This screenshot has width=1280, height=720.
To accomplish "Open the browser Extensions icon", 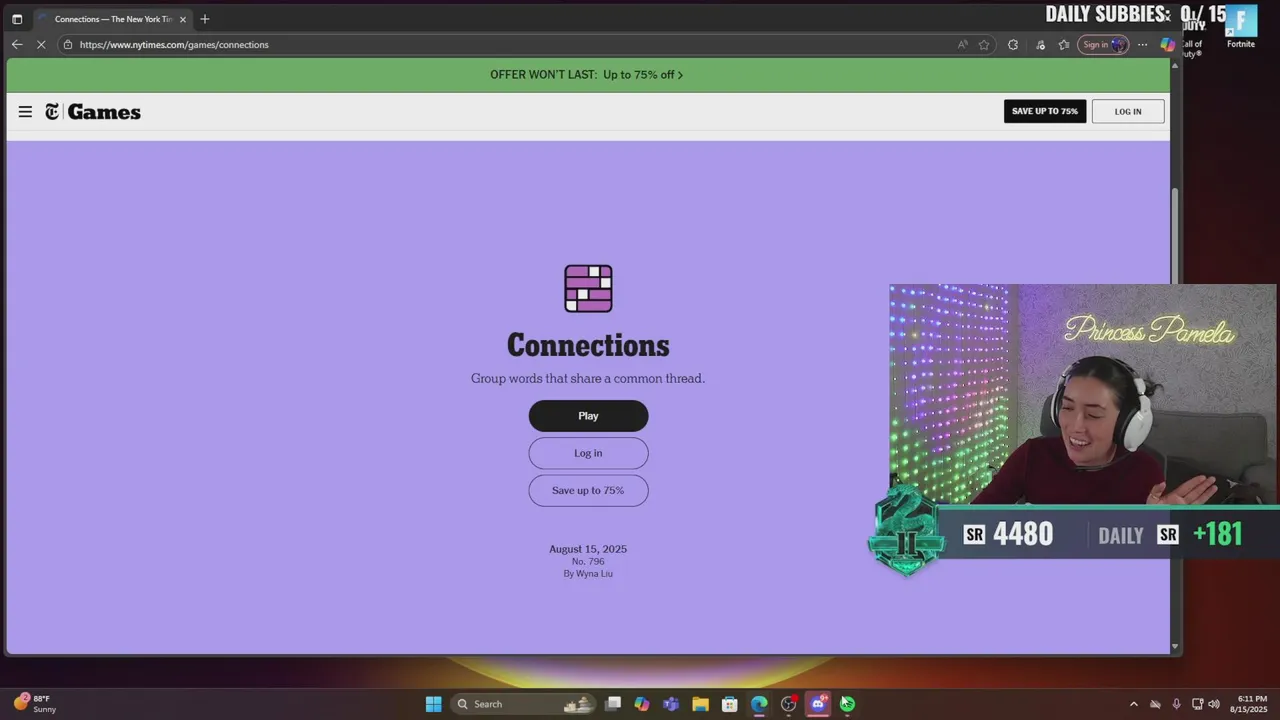I will click(x=1013, y=44).
